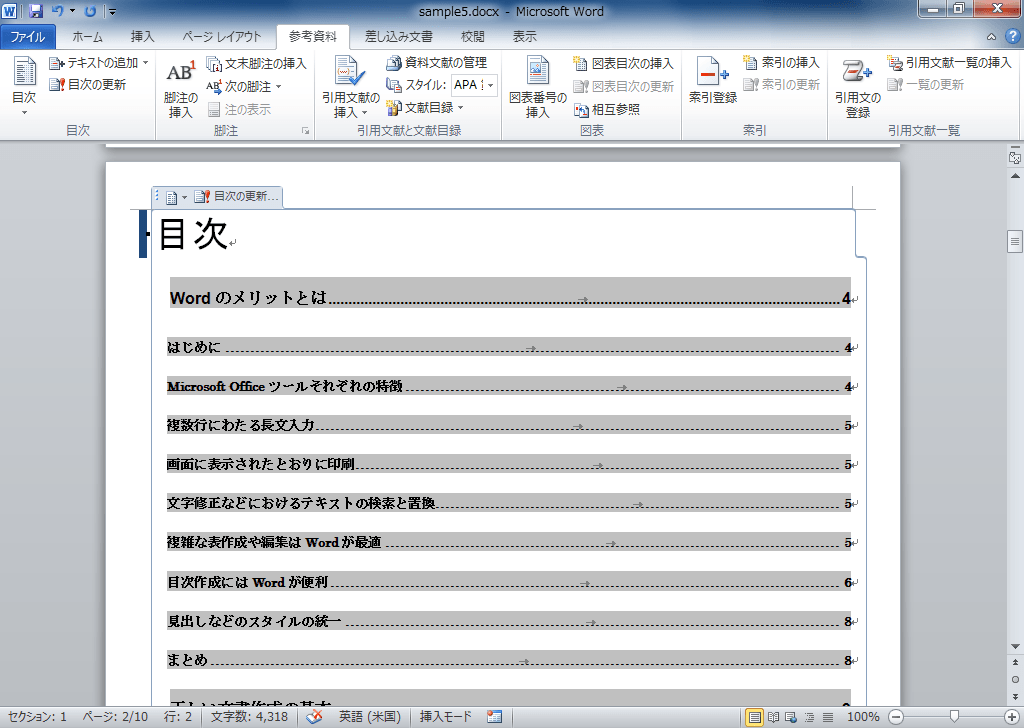Image resolution: width=1024 pixels, height=728 pixels.
Task: Customize the quick access toolbar
Action: pyautogui.click(x=112, y=12)
